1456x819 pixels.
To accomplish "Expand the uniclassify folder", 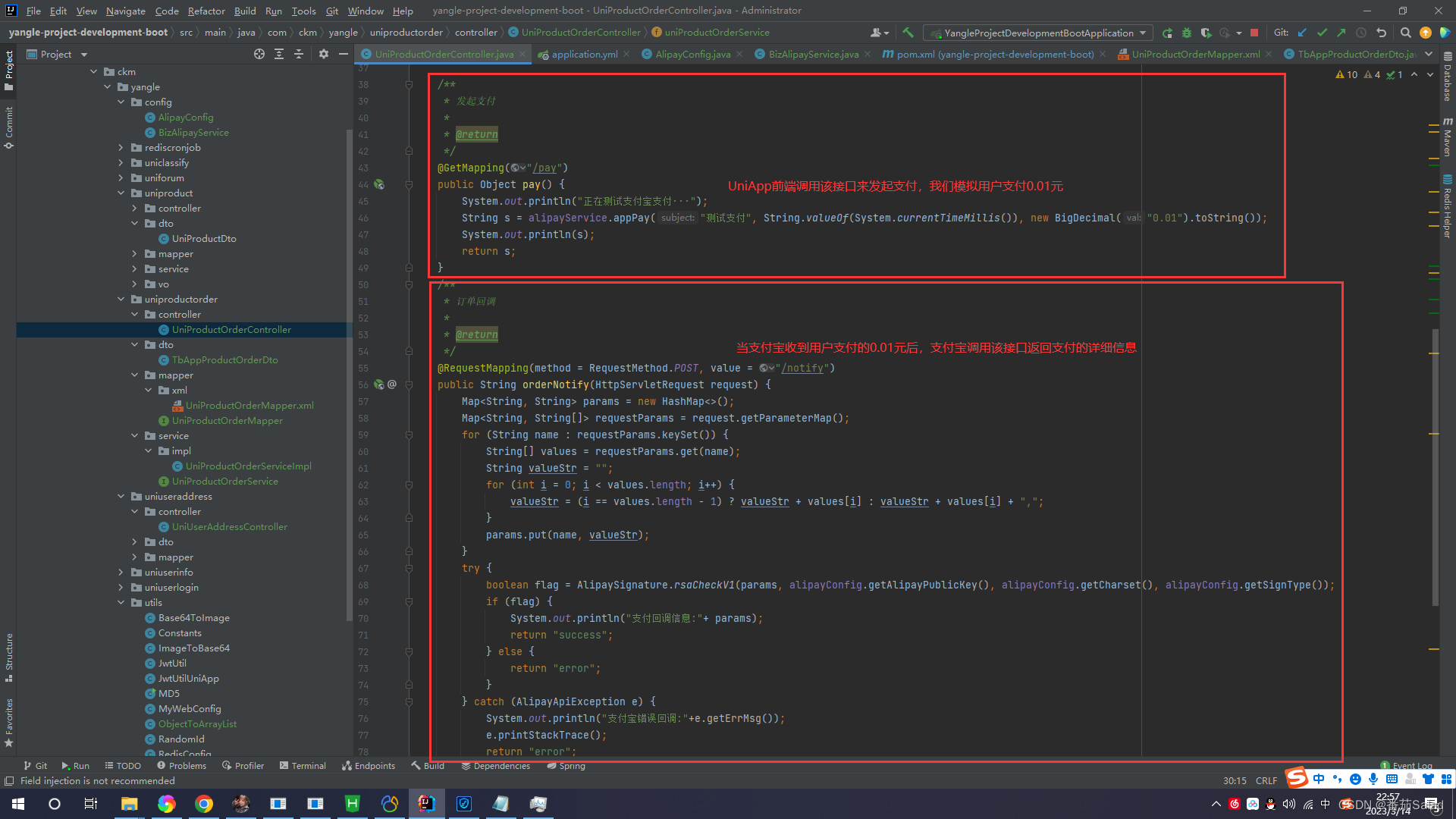I will click(x=121, y=163).
